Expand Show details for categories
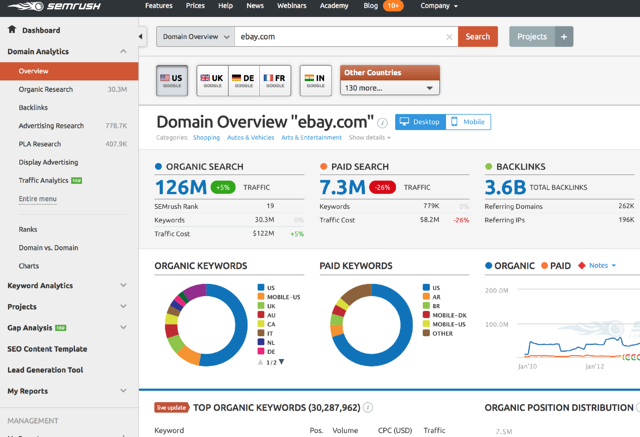640x437 pixels. point(369,138)
